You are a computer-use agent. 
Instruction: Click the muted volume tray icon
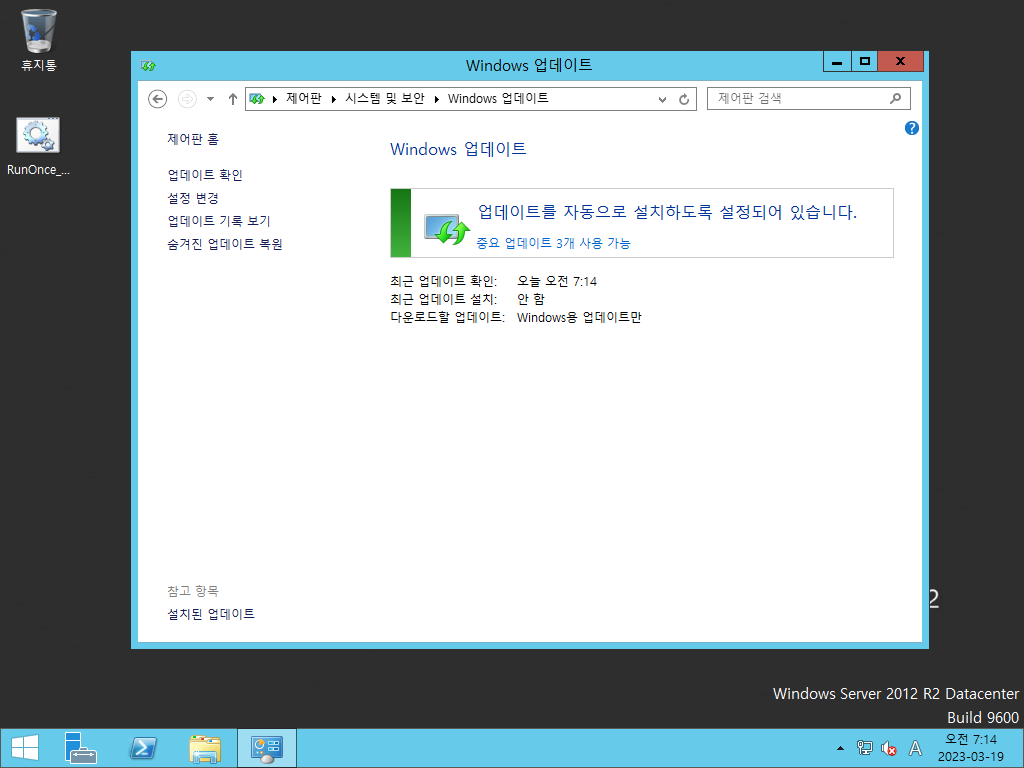(x=888, y=748)
